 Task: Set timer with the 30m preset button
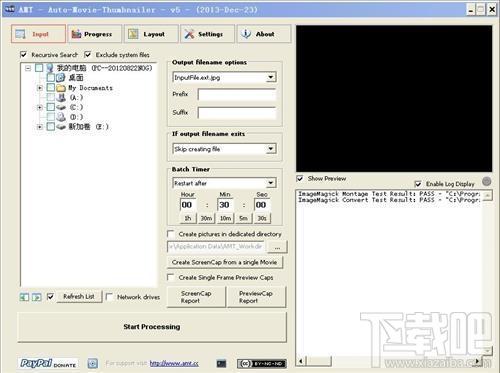click(x=206, y=218)
